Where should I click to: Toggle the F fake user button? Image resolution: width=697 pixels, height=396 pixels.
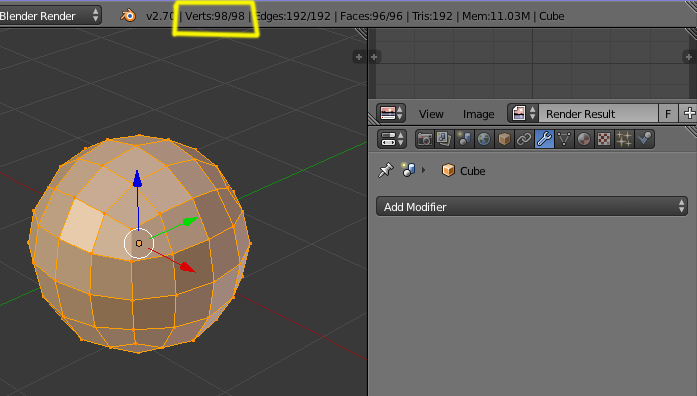668,114
